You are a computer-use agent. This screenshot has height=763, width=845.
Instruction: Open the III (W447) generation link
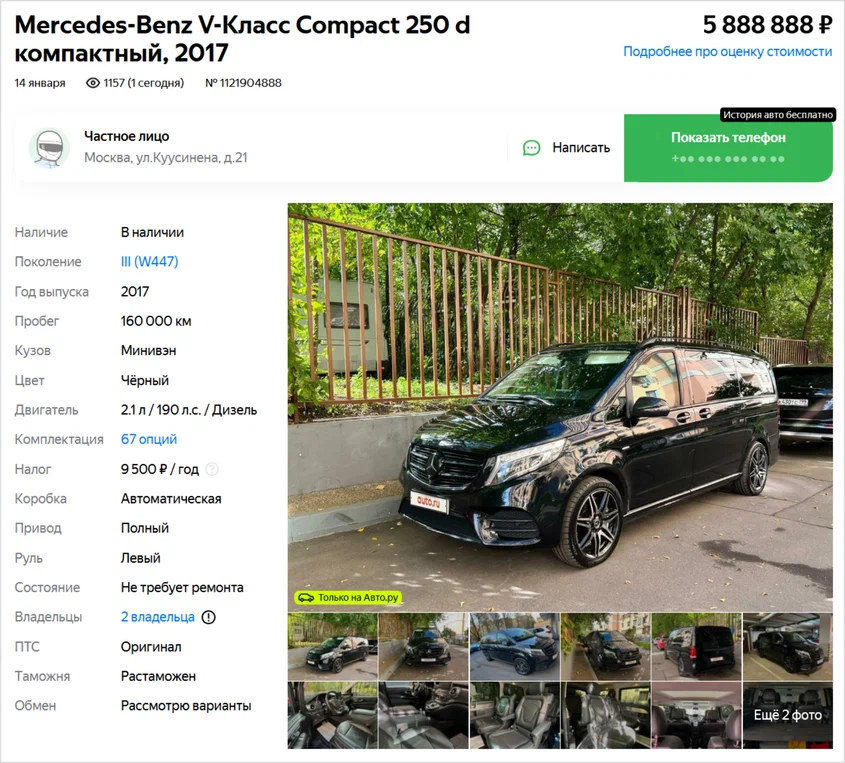pos(149,262)
